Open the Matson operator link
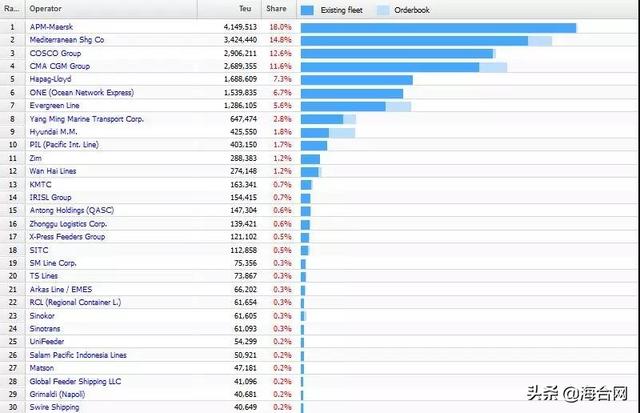Viewport: 640px width, 413px height. 41,368
